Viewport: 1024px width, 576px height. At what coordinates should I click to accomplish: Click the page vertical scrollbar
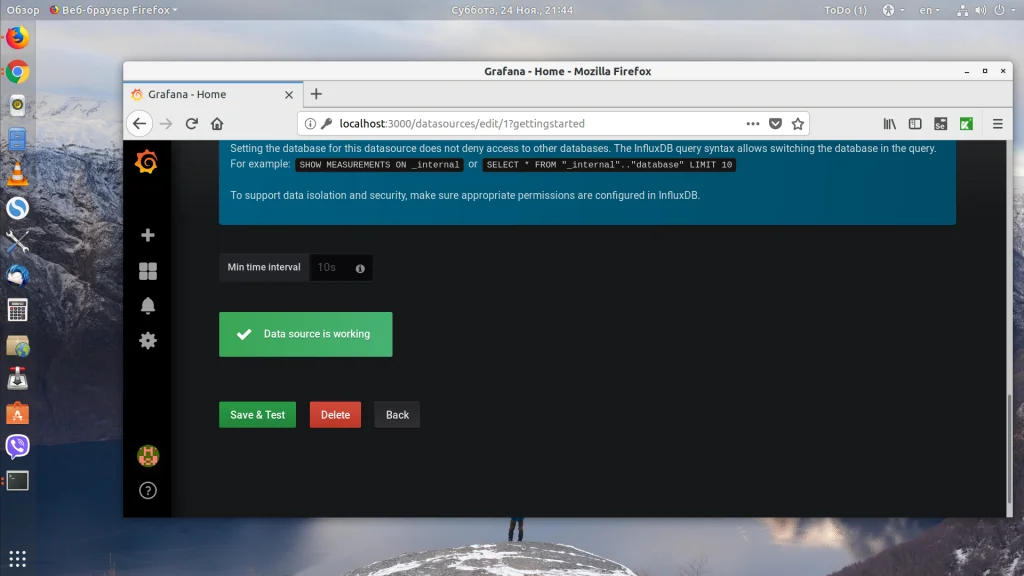pyautogui.click(x=1009, y=447)
